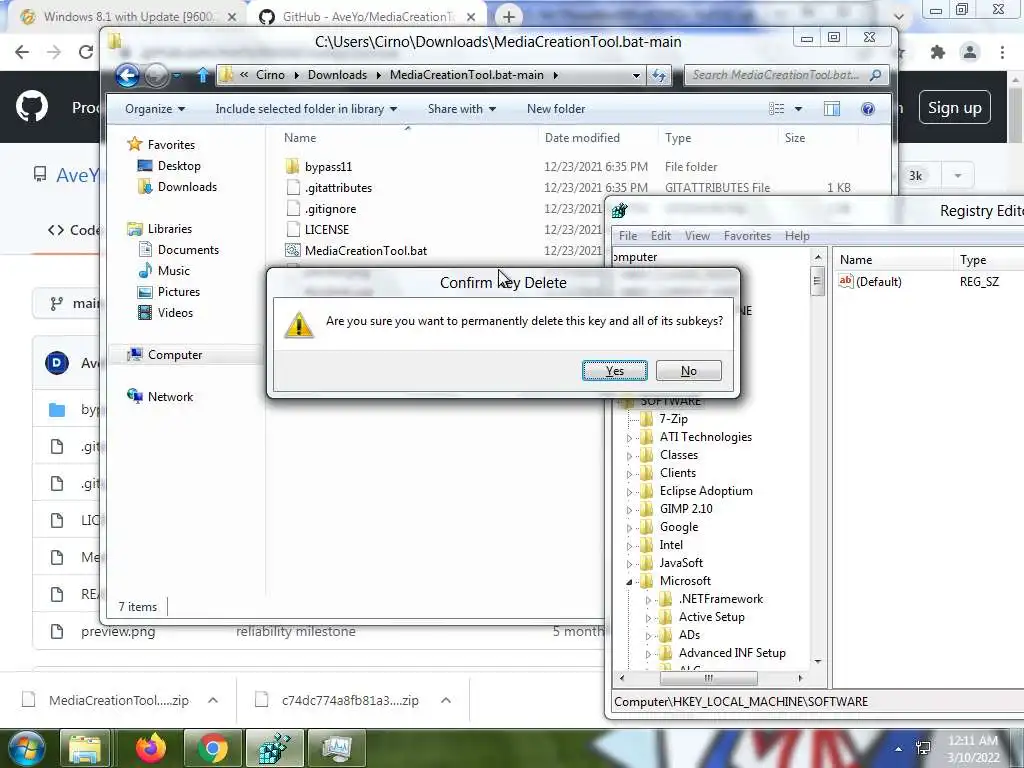
Task: Click New folder in Explorer toolbar
Action: click(x=556, y=109)
